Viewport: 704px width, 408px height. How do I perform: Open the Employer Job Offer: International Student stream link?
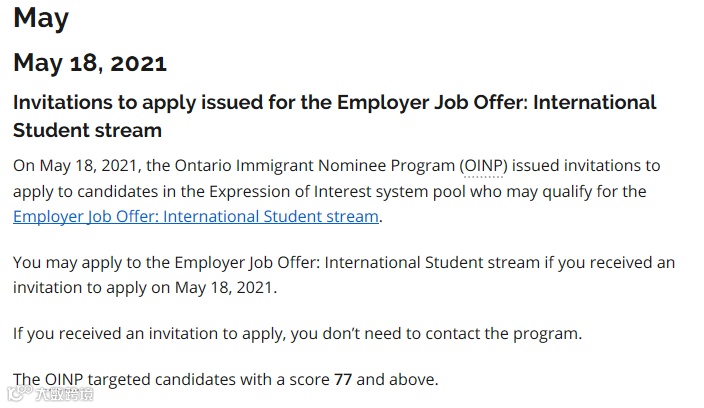tap(196, 216)
